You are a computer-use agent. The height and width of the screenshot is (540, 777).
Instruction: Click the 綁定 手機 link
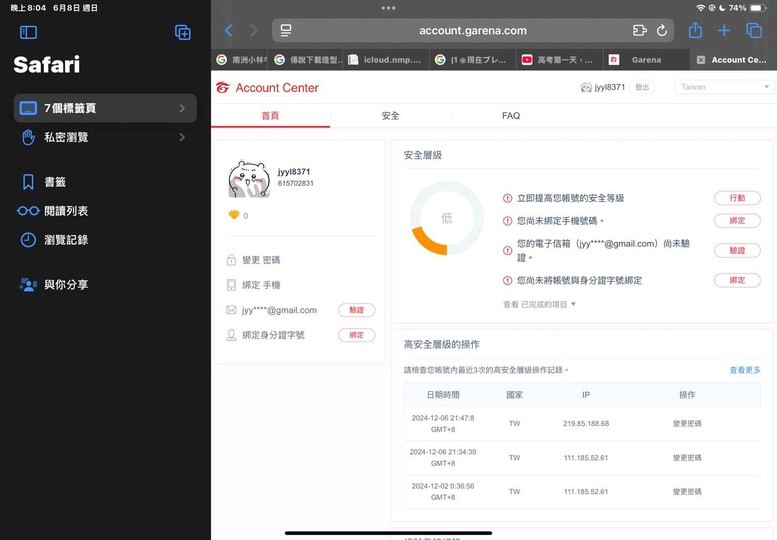tap(261, 285)
